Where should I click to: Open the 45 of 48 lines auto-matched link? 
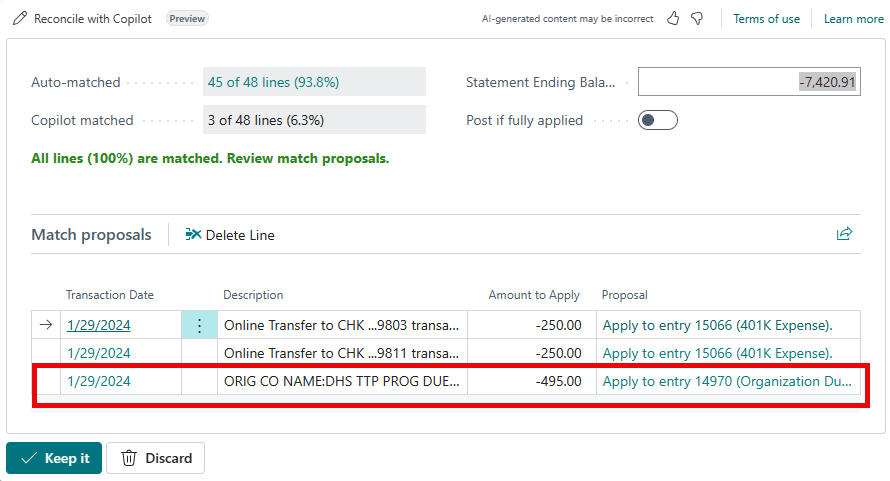tap(274, 82)
